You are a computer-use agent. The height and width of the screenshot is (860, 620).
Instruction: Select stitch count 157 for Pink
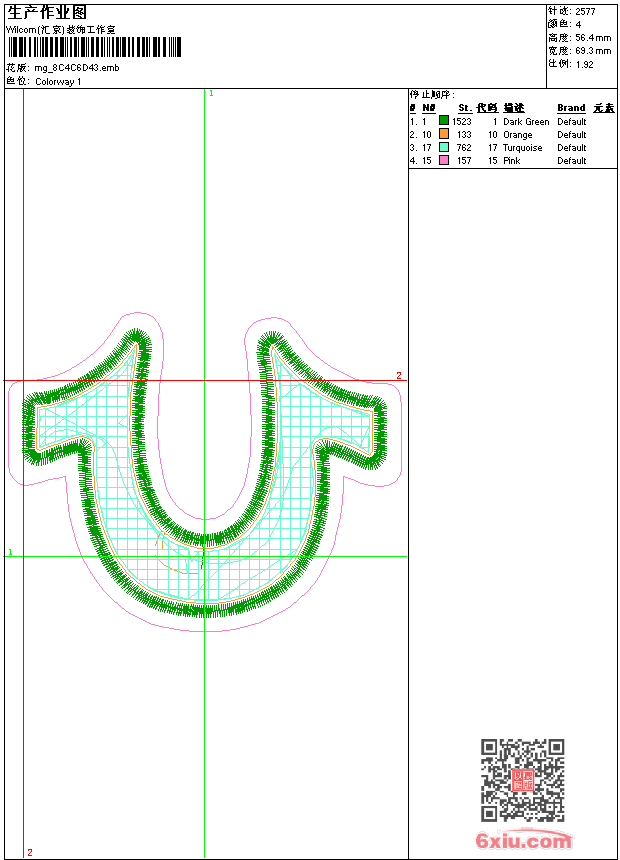coord(464,161)
